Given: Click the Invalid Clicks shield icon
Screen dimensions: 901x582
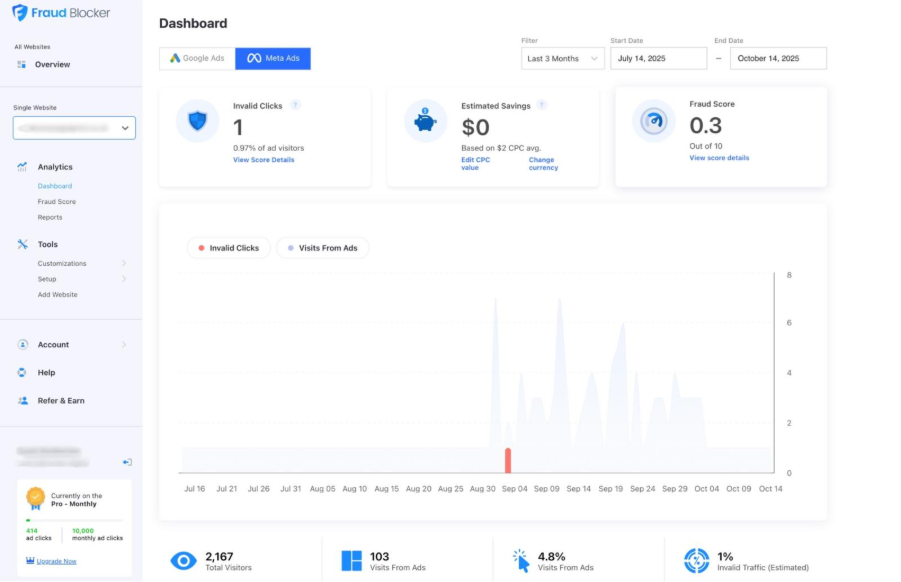Looking at the screenshot, I should [197, 120].
